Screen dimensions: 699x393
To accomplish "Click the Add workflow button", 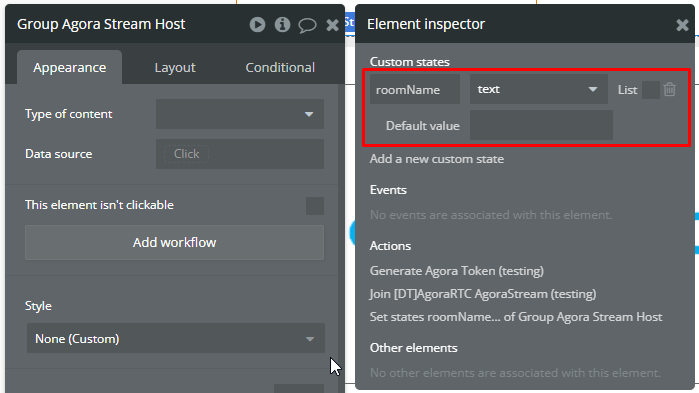I will pos(174,242).
